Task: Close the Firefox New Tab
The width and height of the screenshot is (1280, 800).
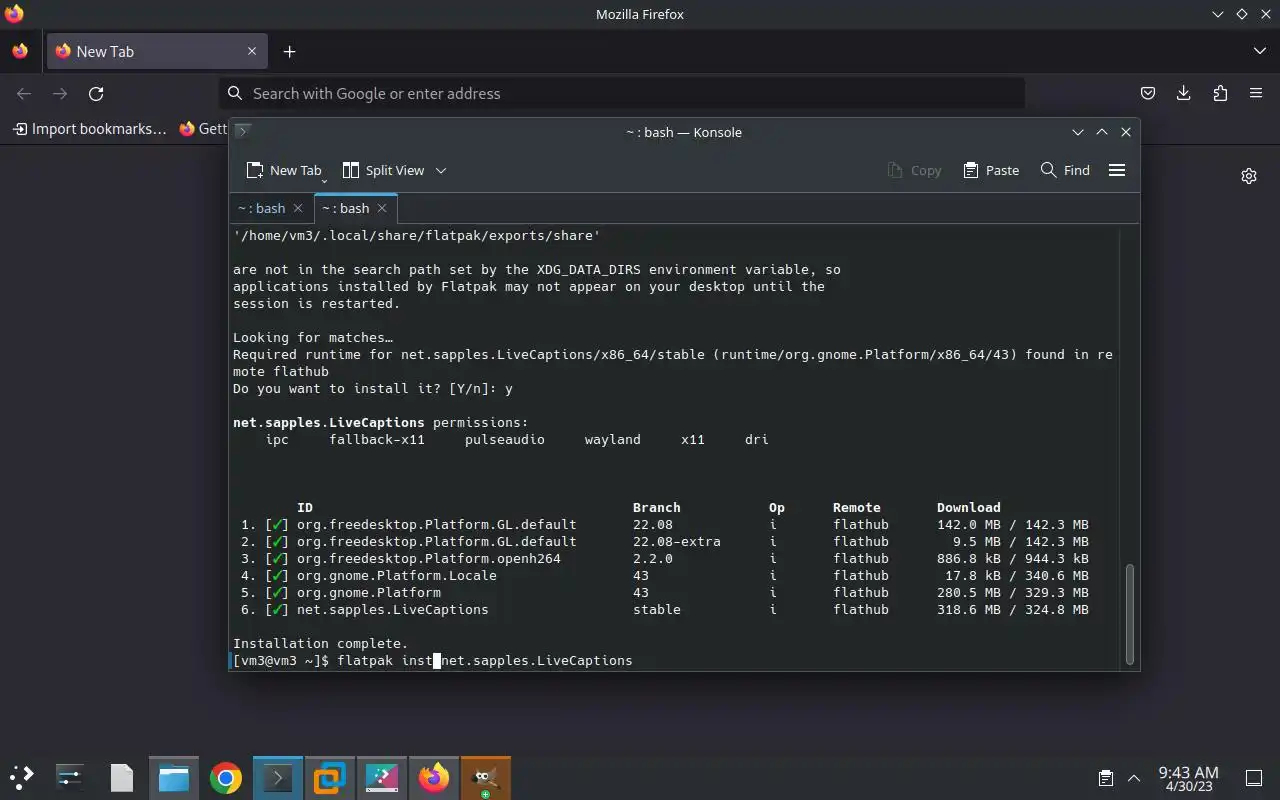Action: click(x=252, y=51)
